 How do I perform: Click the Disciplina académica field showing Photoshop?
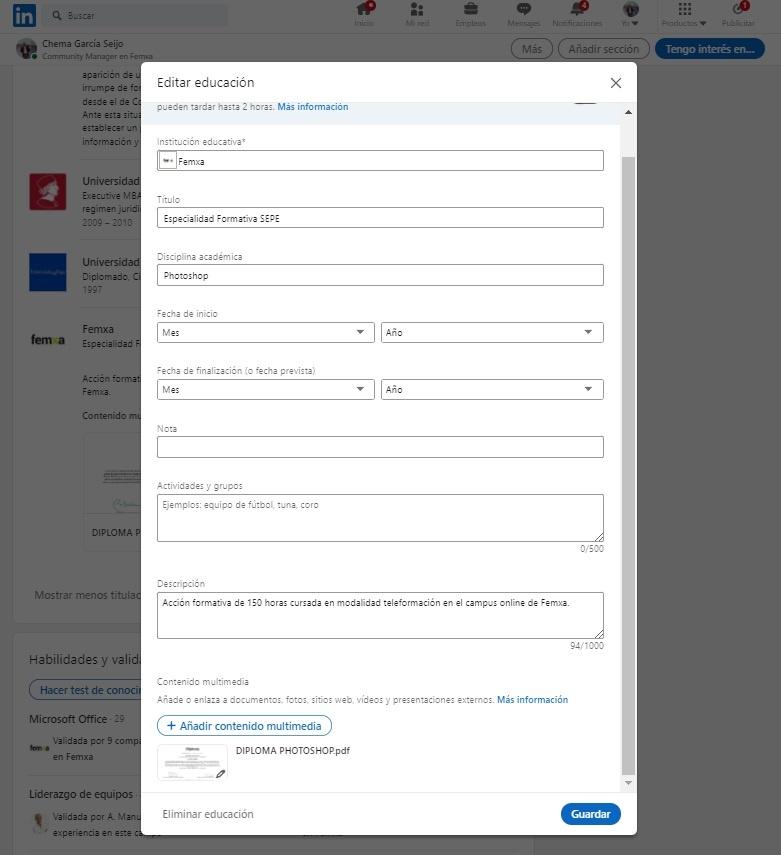pos(380,275)
